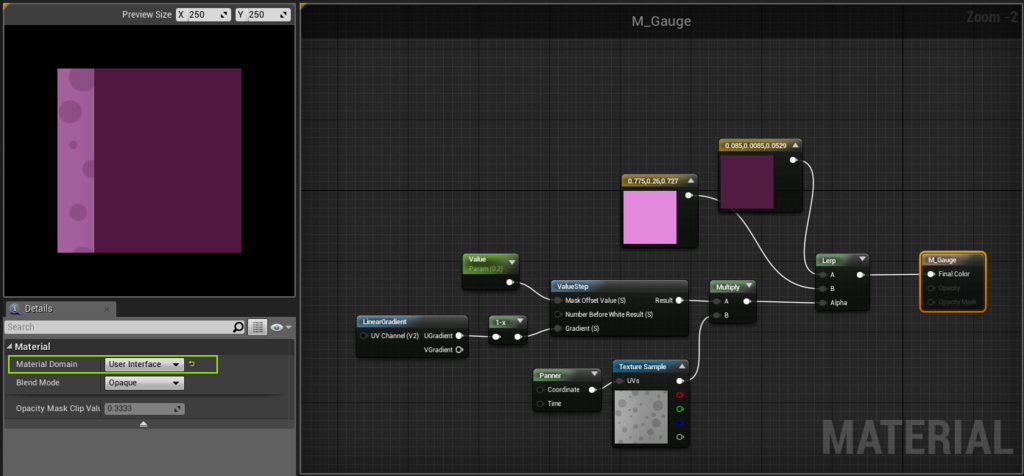Click the green channel pin on Texture Sample
Viewport: 1024px width, 476px height.
click(x=680, y=409)
